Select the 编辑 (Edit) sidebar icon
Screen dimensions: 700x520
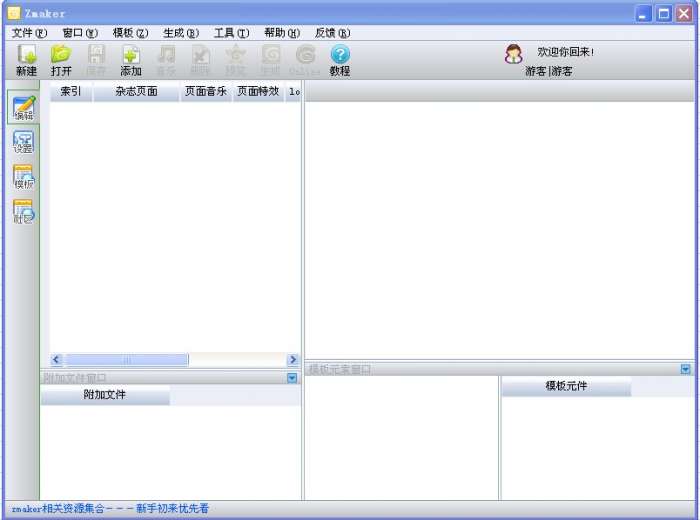(24, 108)
